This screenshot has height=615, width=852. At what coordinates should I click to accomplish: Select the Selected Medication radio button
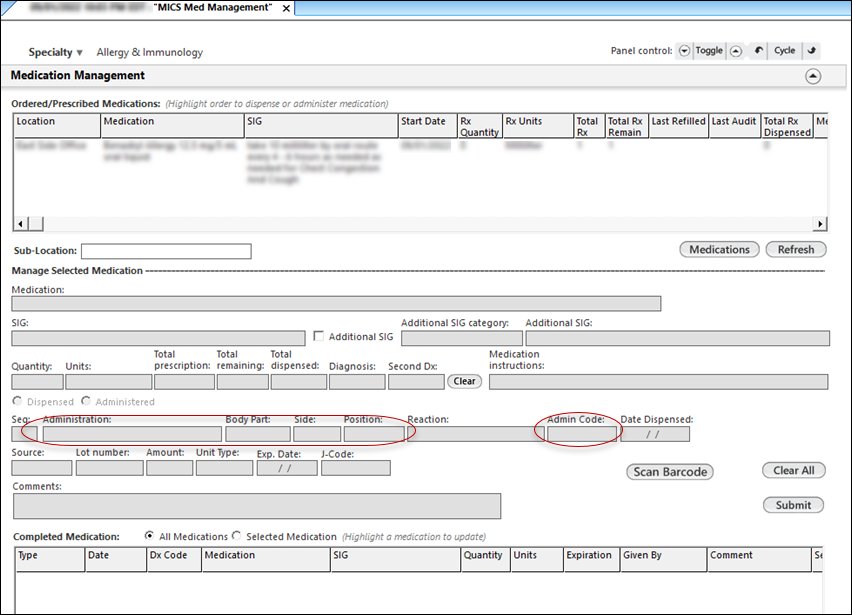[236, 536]
